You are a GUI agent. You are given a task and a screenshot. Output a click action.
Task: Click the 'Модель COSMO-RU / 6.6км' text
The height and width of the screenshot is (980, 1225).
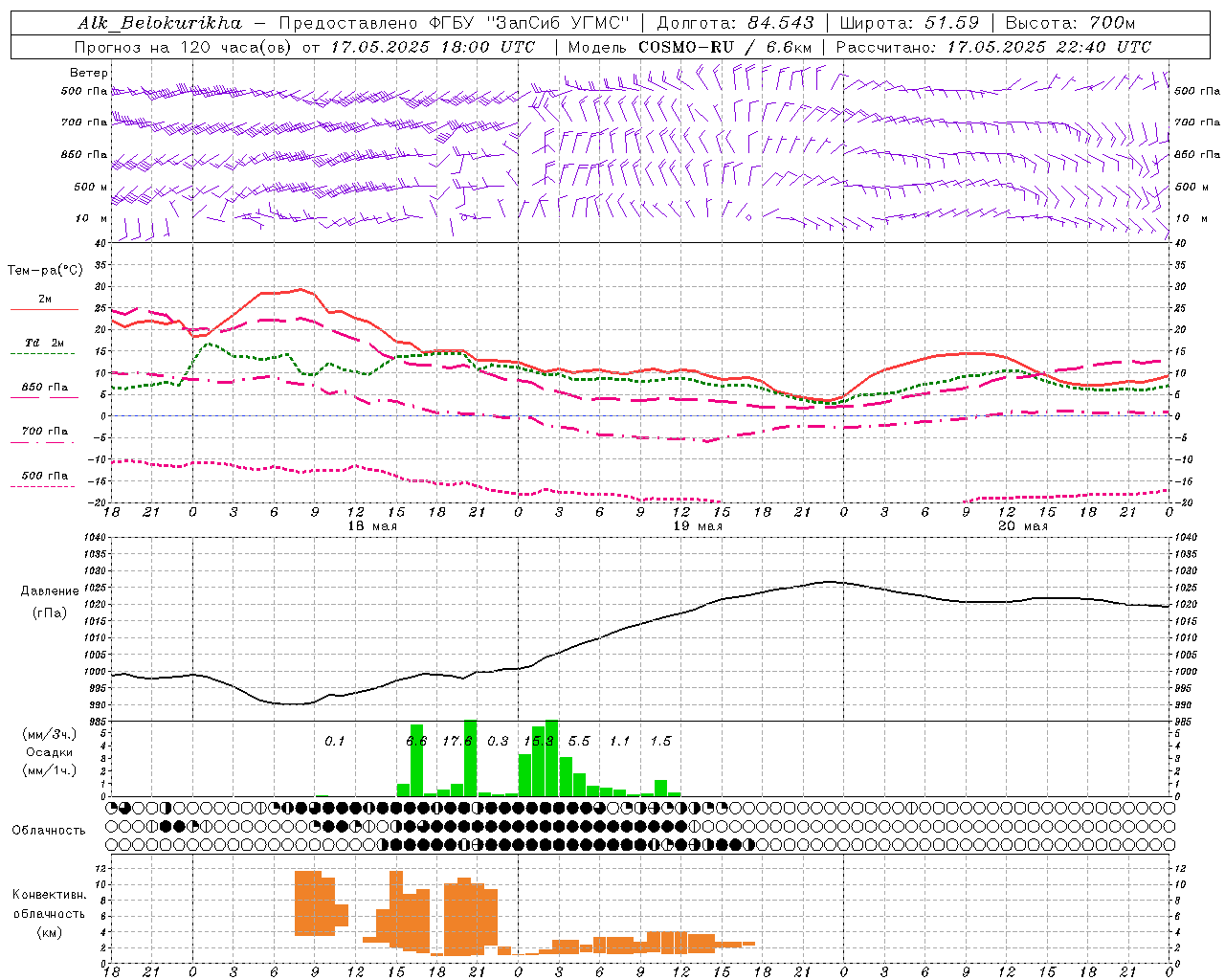(689, 47)
